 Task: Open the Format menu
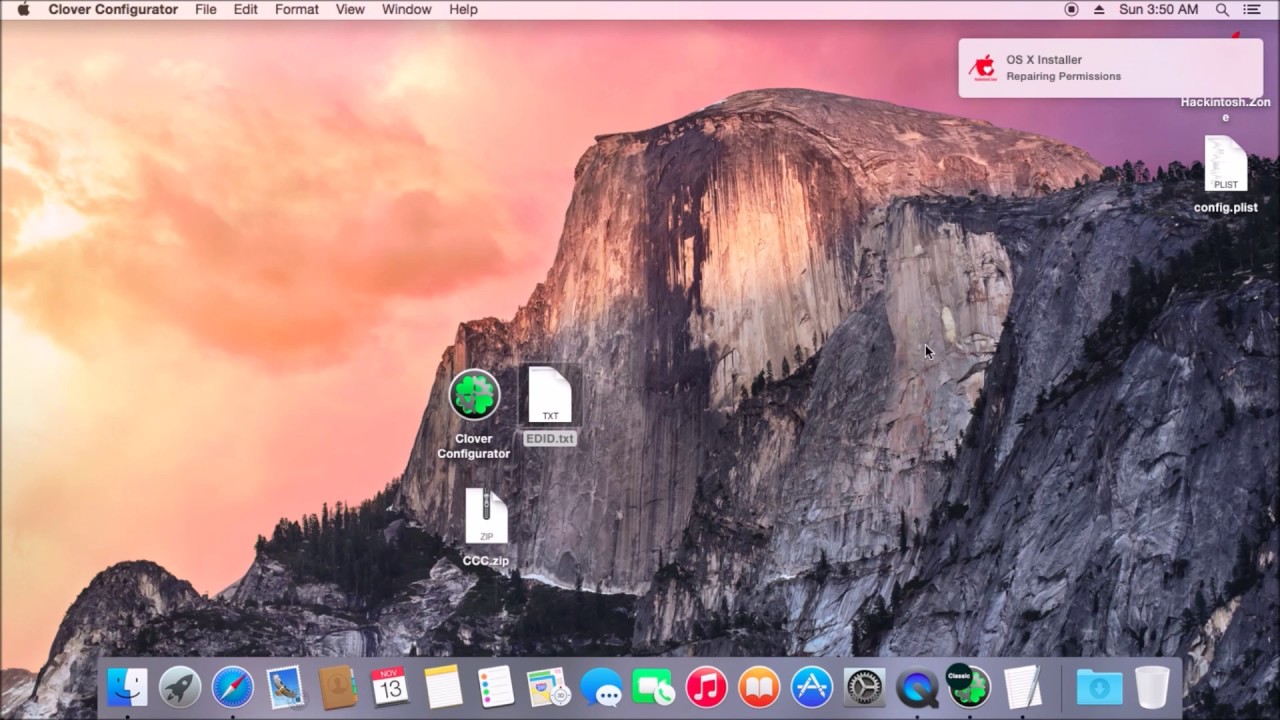[297, 9]
